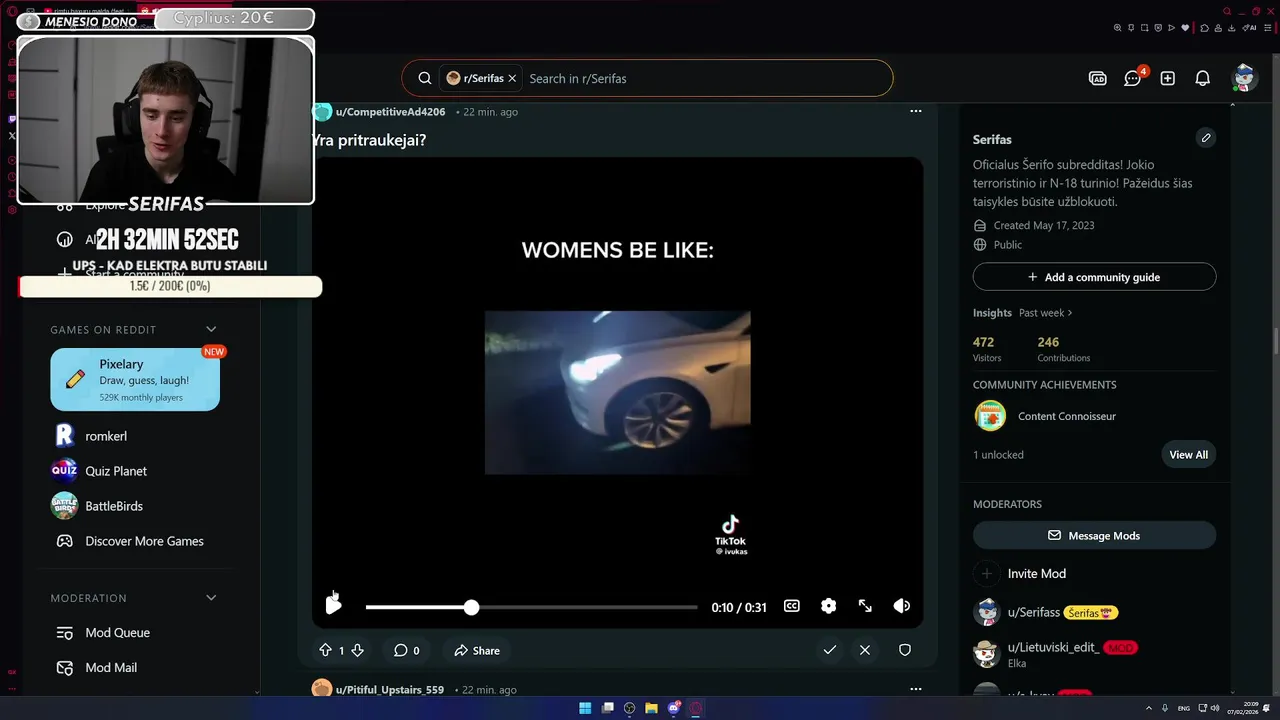Open Discord from the taskbar
The width and height of the screenshot is (1280, 720).
click(x=674, y=708)
